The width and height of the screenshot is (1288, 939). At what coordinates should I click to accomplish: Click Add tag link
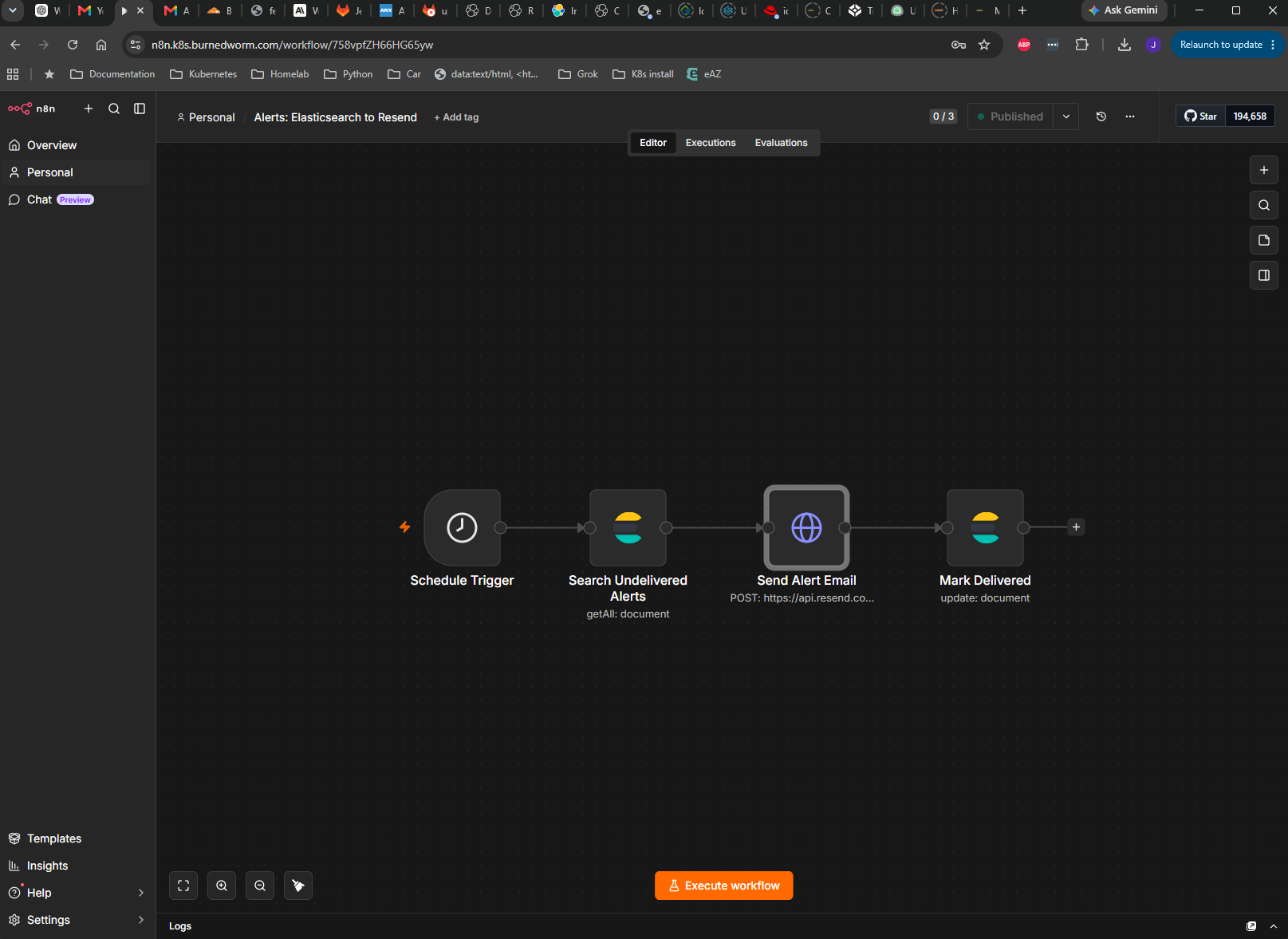456,117
